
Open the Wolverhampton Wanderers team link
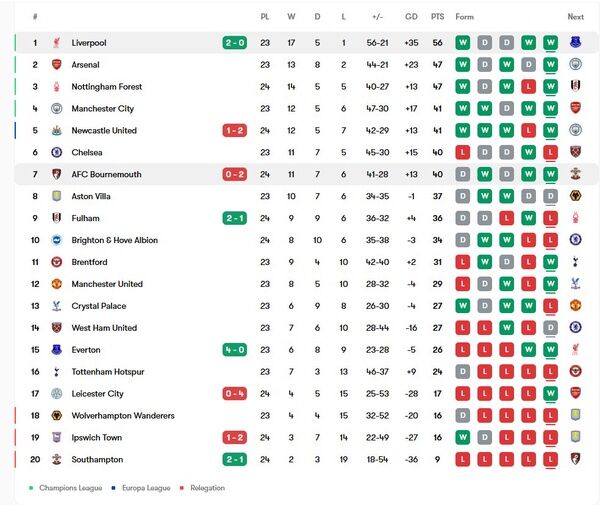tap(123, 416)
